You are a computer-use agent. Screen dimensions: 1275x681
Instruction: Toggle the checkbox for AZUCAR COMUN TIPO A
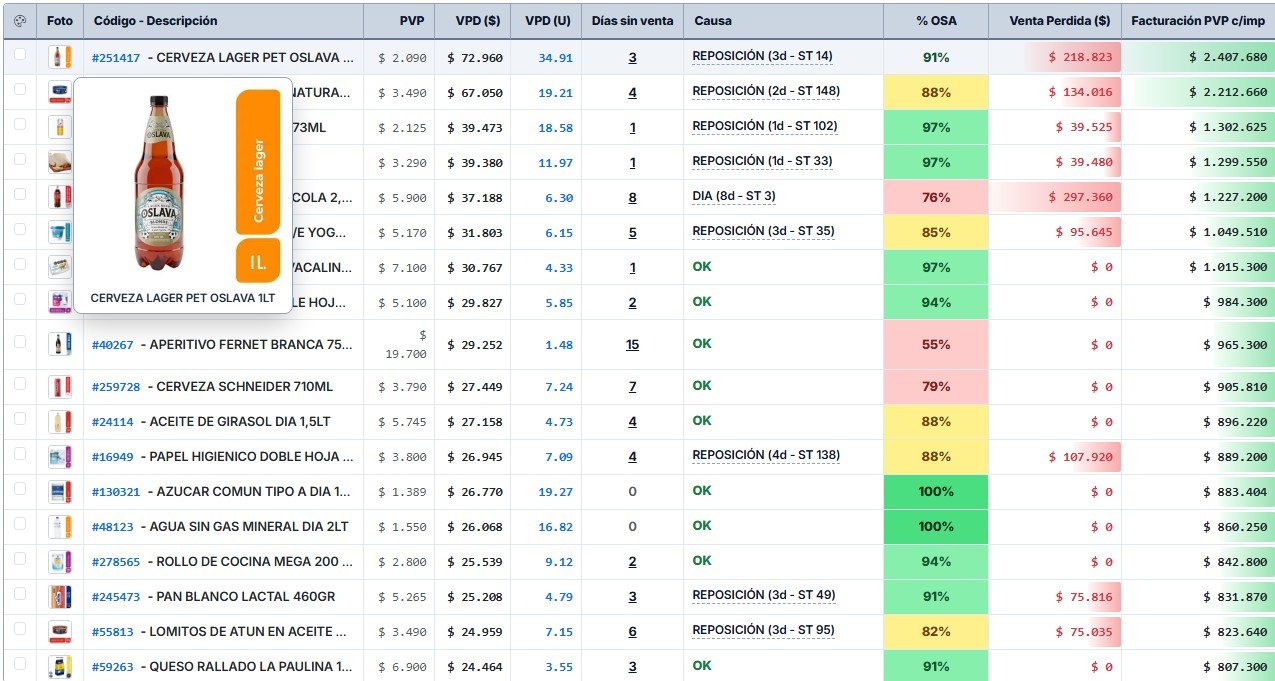click(x=20, y=489)
